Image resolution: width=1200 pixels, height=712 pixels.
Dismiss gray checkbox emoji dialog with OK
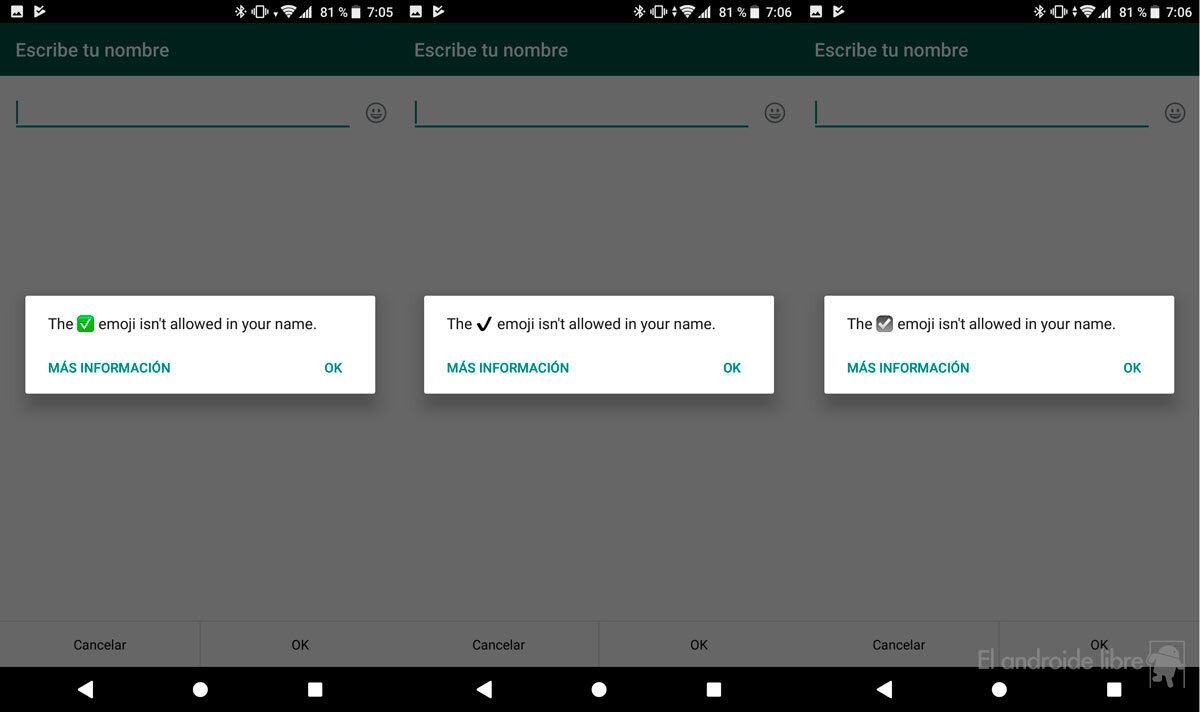[1132, 368]
